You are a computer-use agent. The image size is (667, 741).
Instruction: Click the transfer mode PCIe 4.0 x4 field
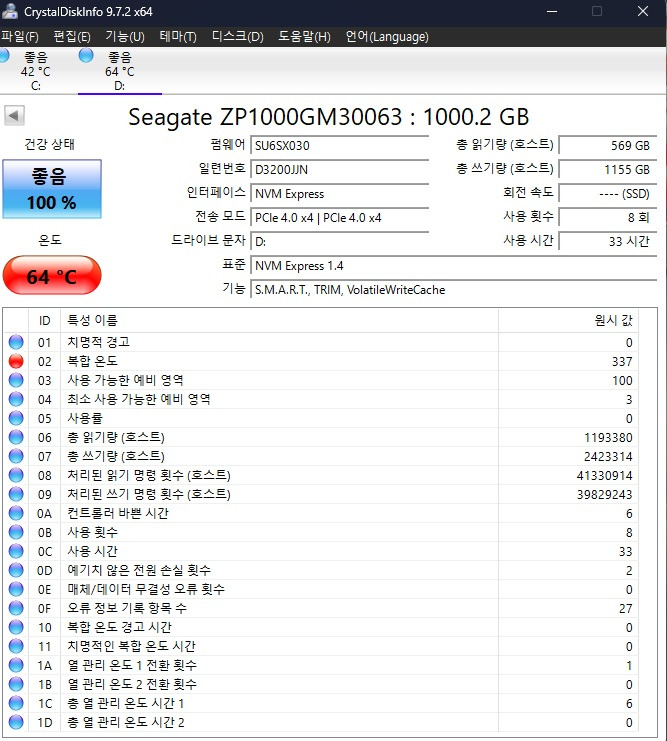340,218
